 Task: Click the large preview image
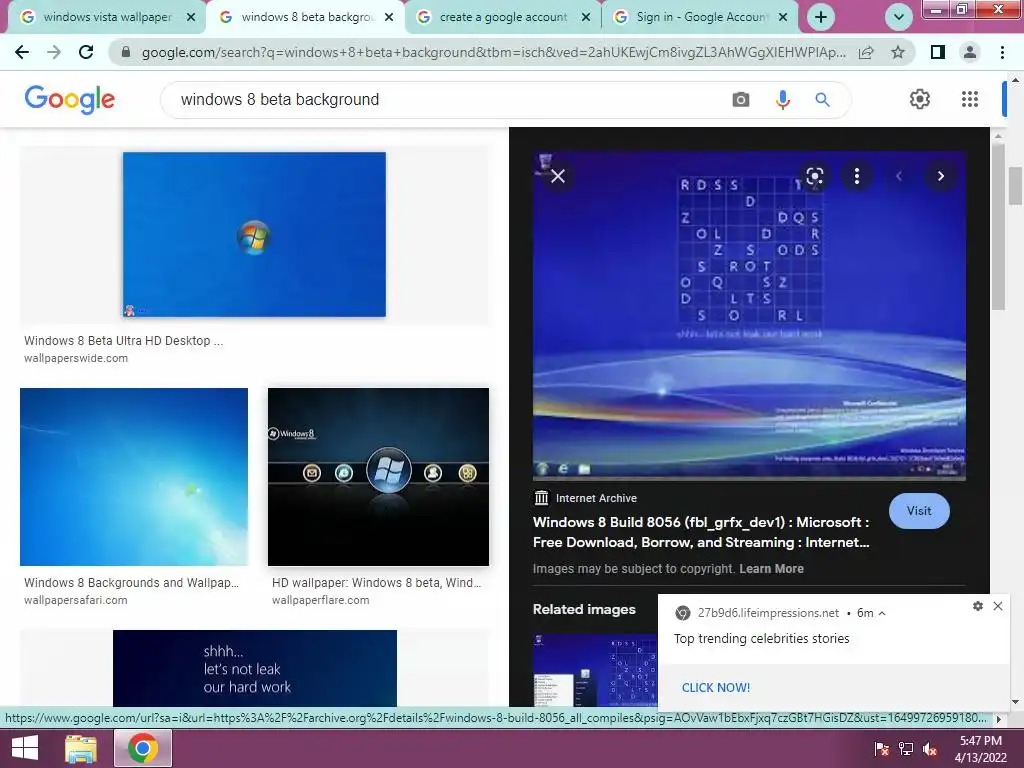[x=749, y=315]
